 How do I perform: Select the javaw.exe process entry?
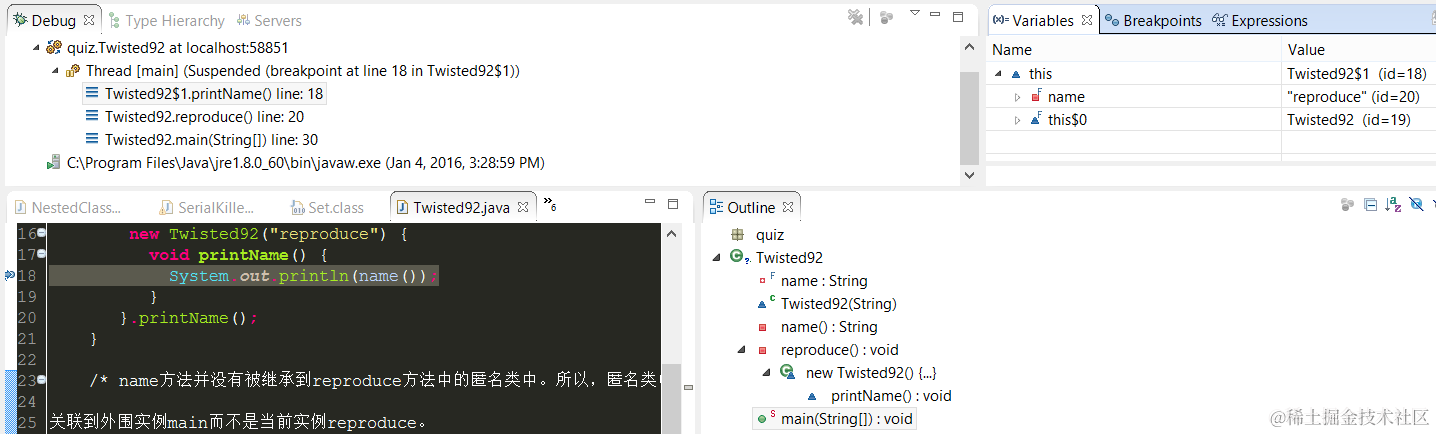tap(295, 162)
